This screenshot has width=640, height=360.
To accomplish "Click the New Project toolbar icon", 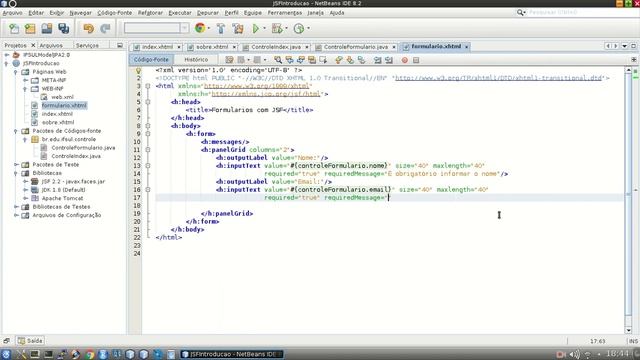I will click(x=30, y=29).
